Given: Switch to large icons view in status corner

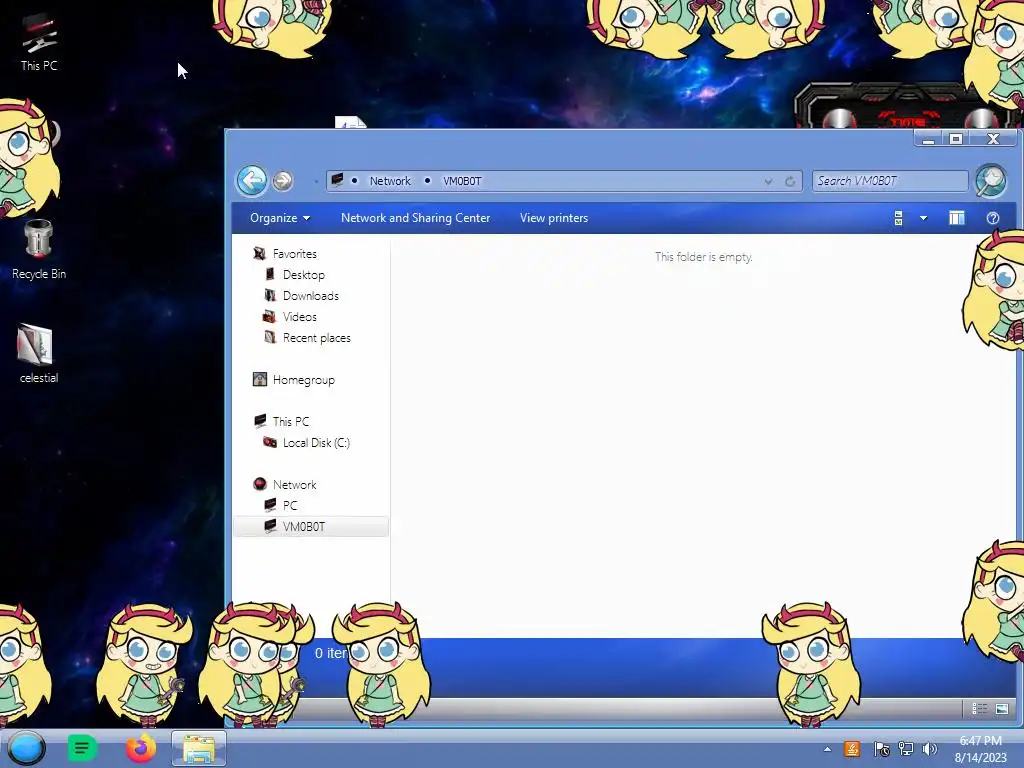Looking at the screenshot, I should tap(1002, 709).
